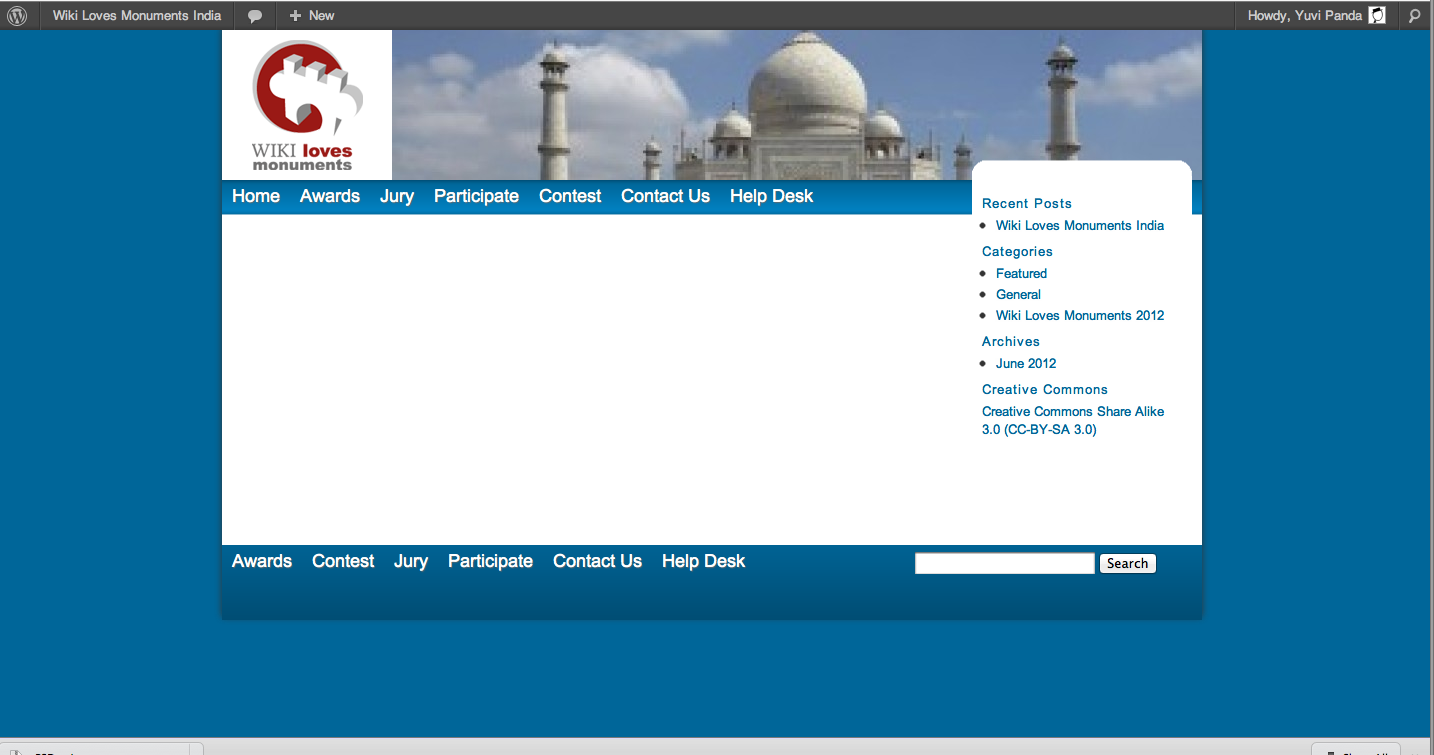Click the 'Creative Commons' sidebar heading
This screenshot has height=755, width=1434.
[1045, 389]
